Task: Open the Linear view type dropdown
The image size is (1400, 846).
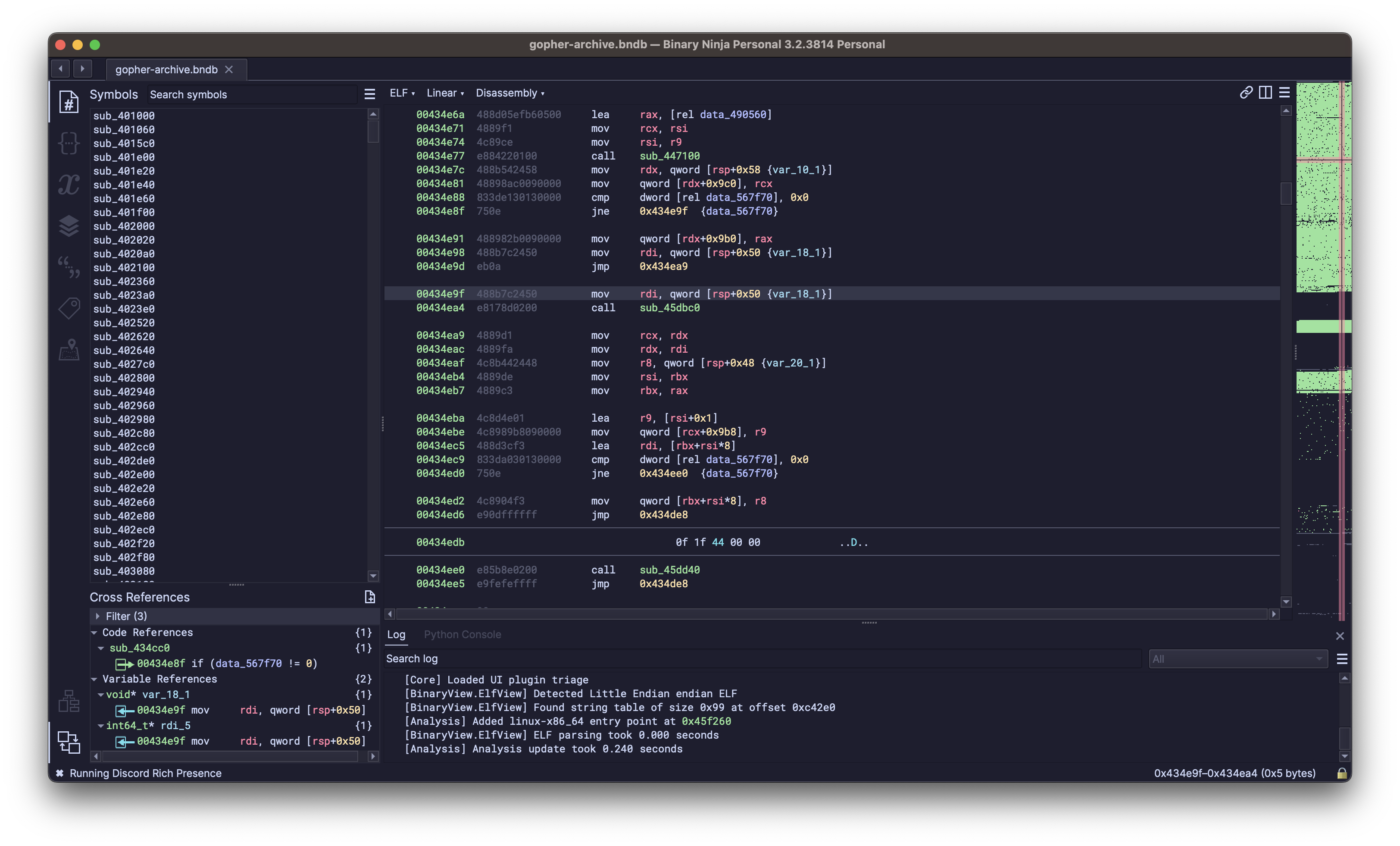Action: tap(445, 93)
